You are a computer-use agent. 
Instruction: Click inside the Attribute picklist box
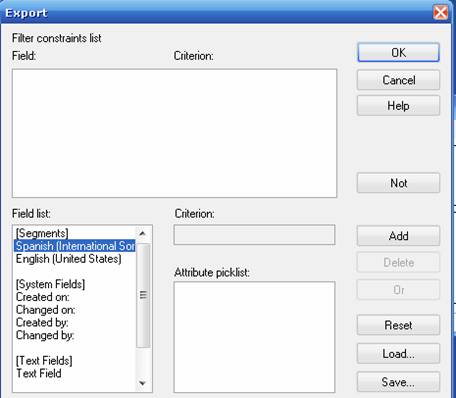tap(254, 337)
